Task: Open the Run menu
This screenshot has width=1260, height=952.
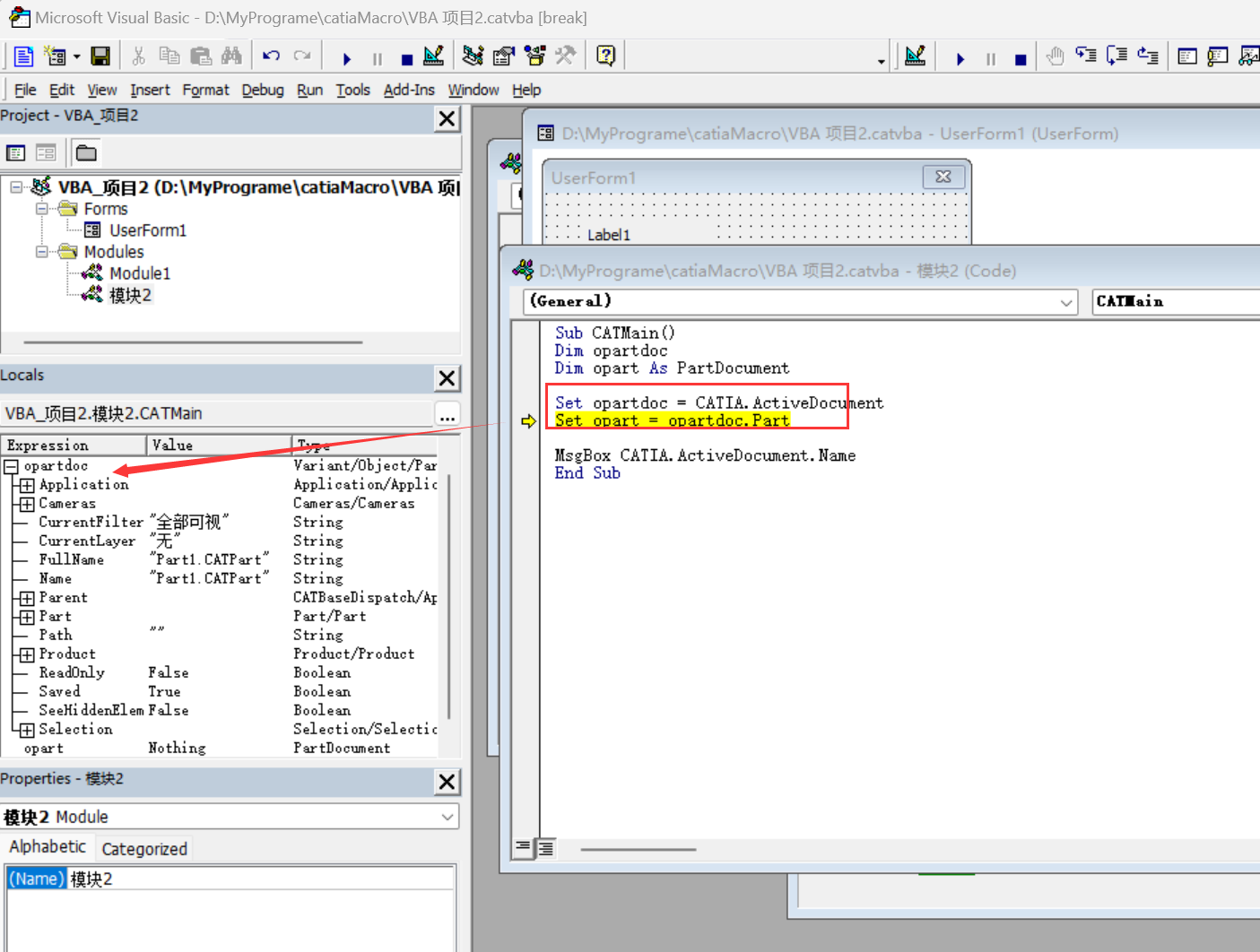Action: (309, 90)
